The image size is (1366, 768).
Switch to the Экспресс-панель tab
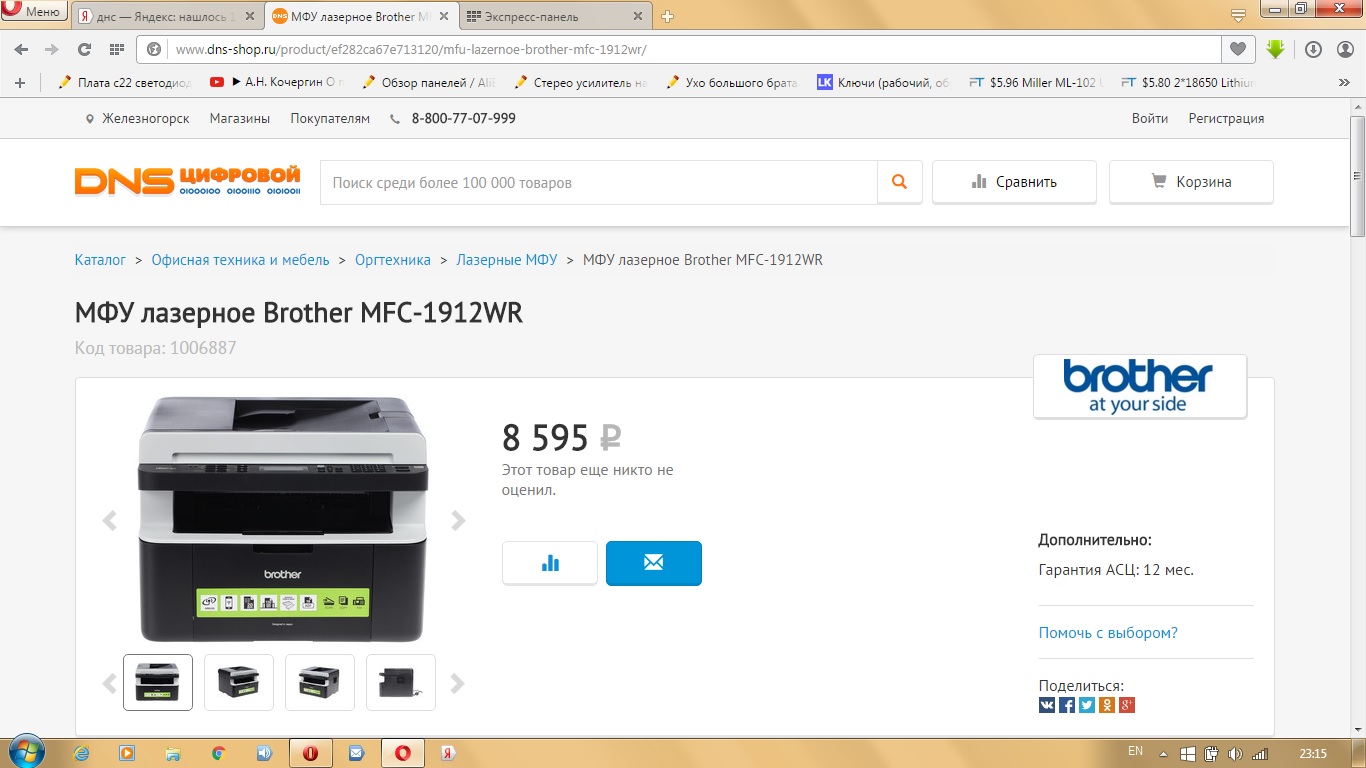(x=555, y=16)
